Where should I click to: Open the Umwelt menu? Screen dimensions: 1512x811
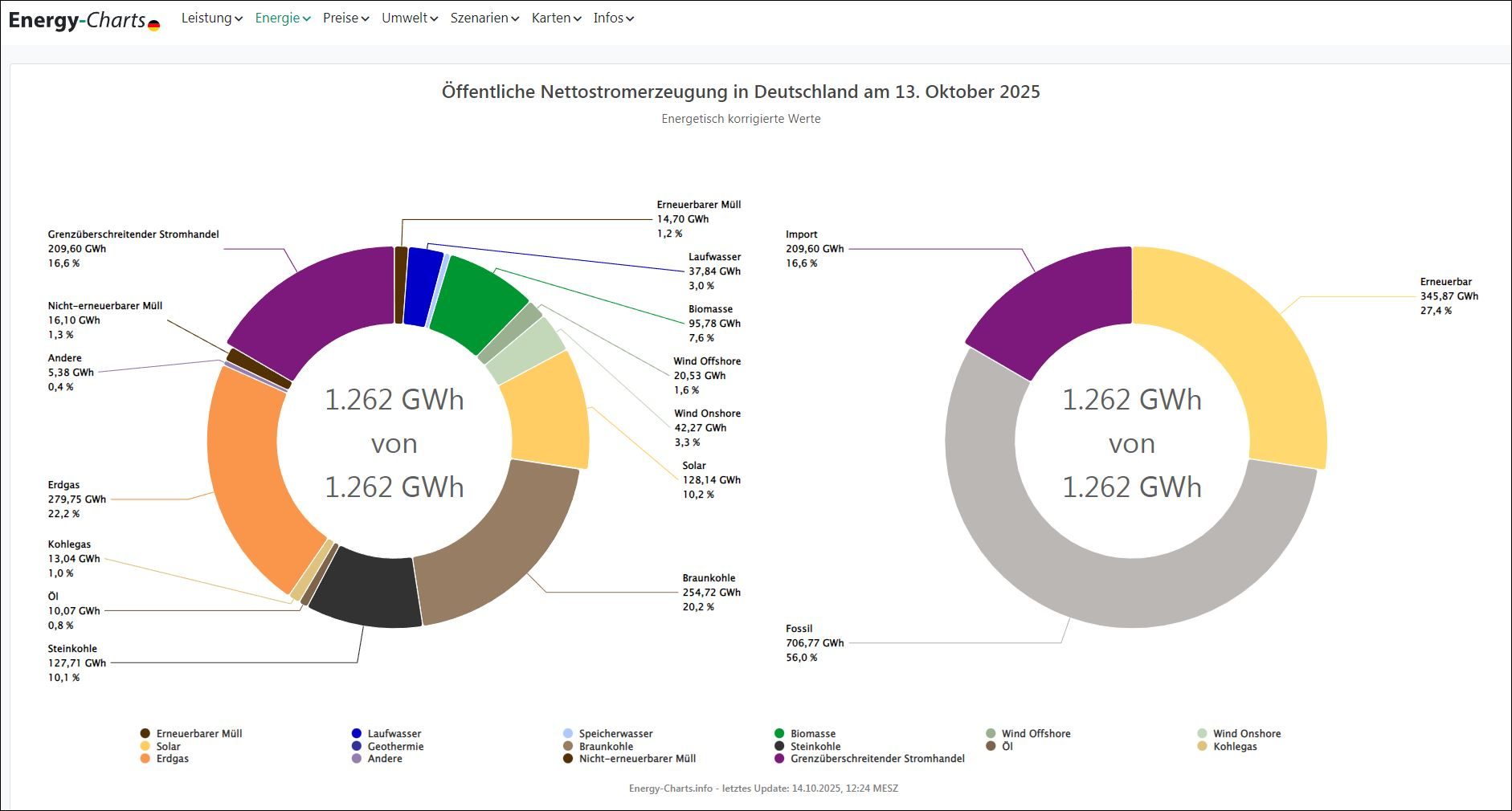pyautogui.click(x=409, y=18)
